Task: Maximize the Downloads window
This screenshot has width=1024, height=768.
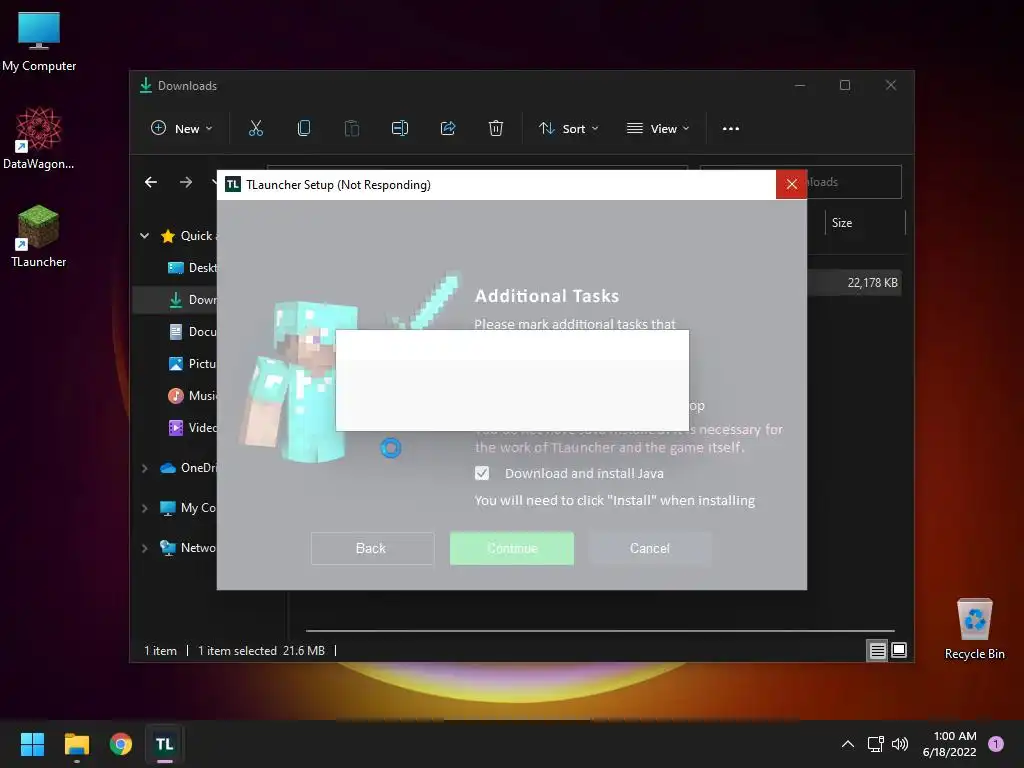Action: click(x=845, y=86)
